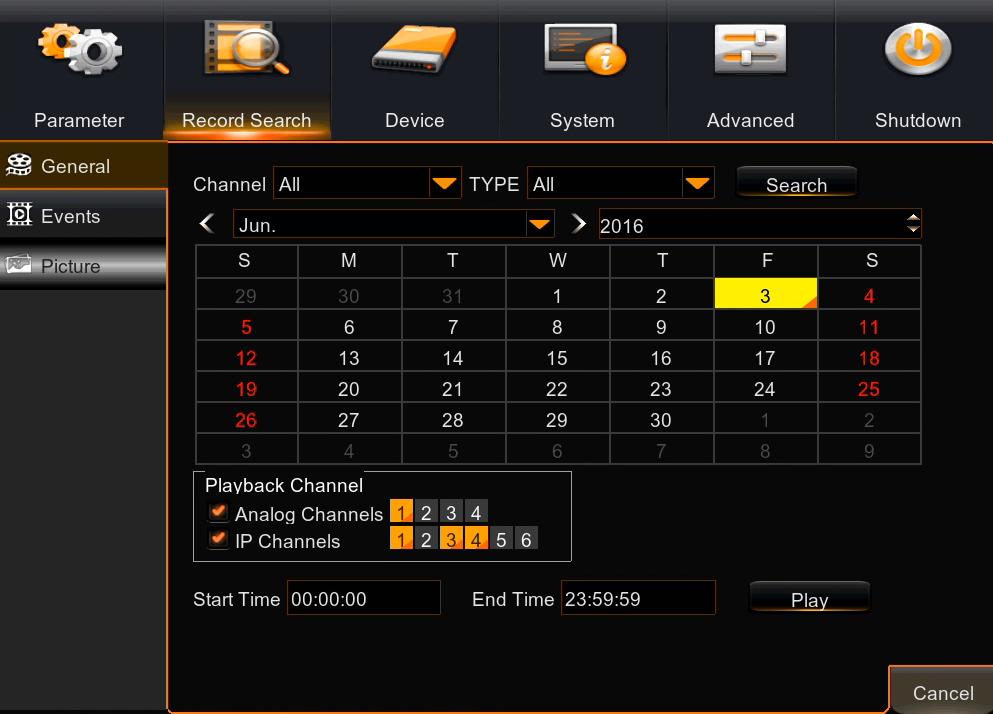The height and width of the screenshot is (714, 993).
Task: Select June 13 in calendar
Action: pyautogui.click(x=349, y=357)
